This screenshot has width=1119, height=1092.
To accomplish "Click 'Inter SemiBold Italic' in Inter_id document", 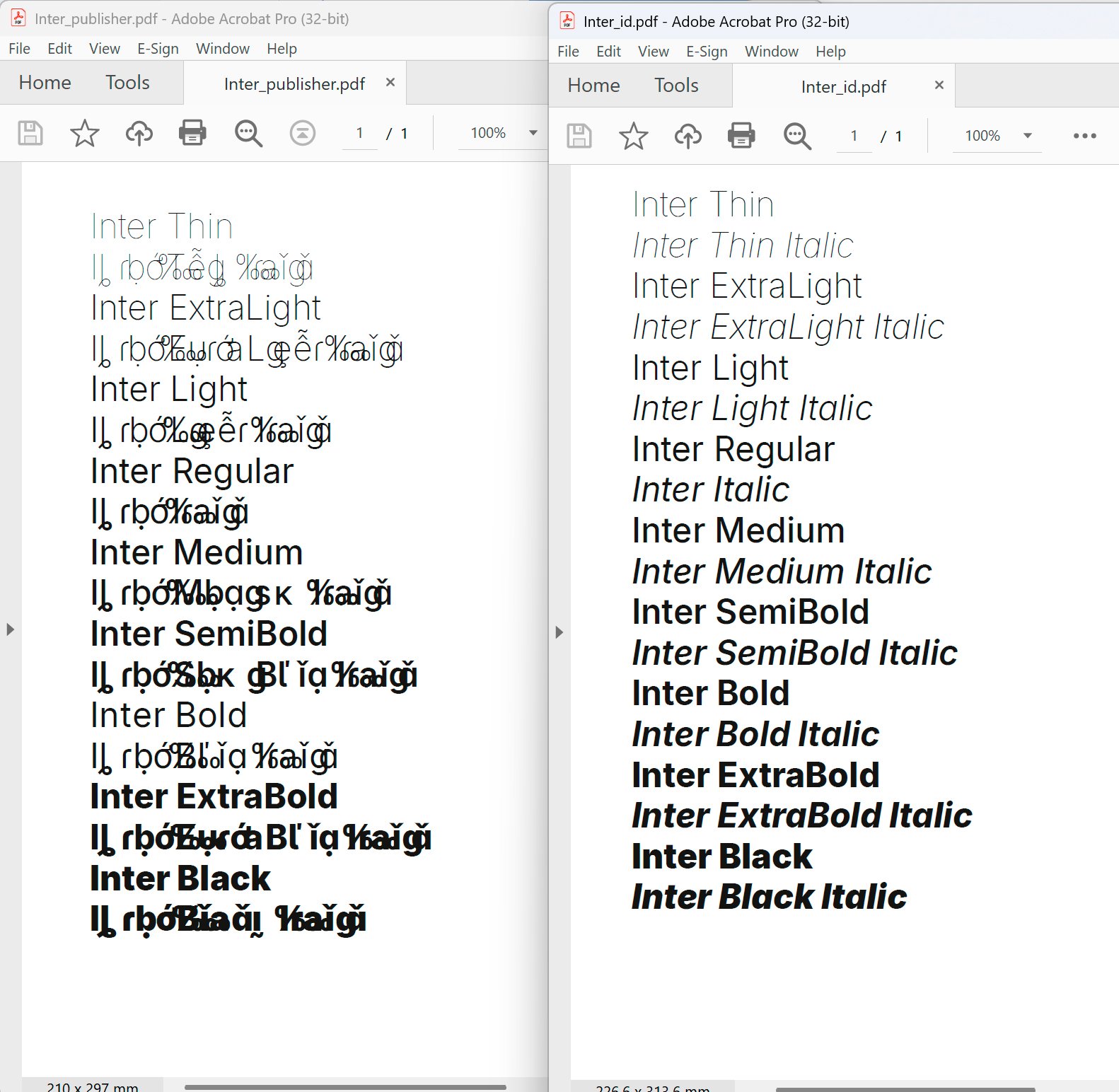I will [794, 652].
